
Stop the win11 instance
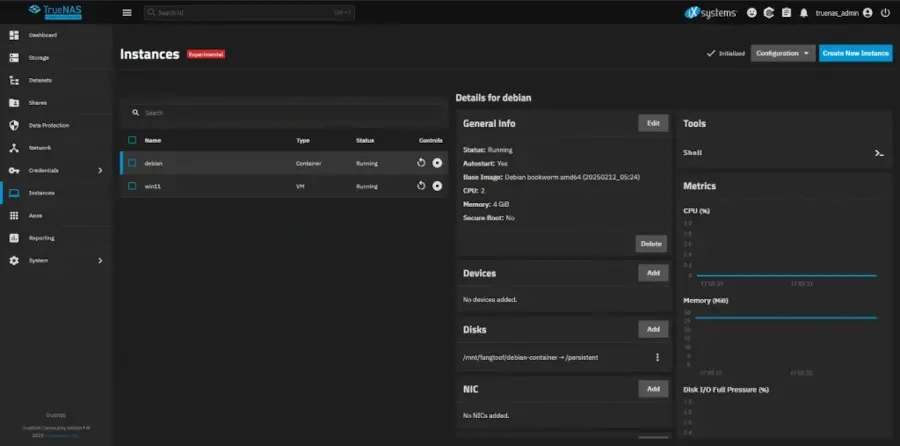(x=437, y=186)
